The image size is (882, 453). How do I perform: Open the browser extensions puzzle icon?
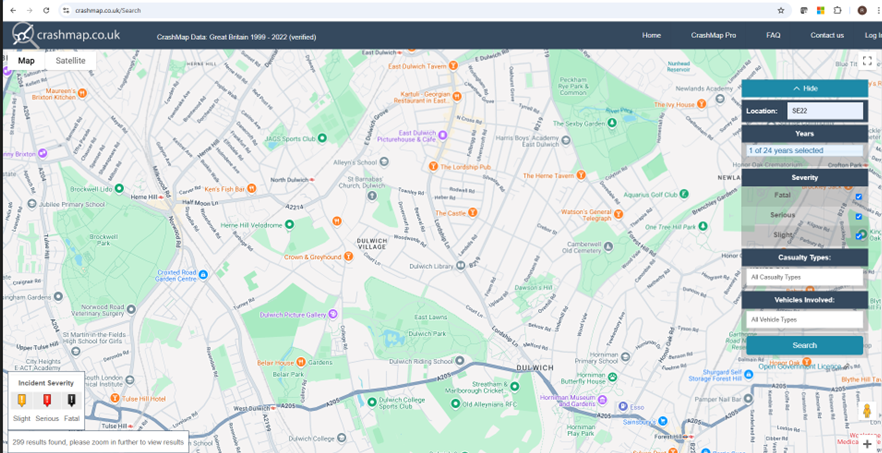[838, 10]
